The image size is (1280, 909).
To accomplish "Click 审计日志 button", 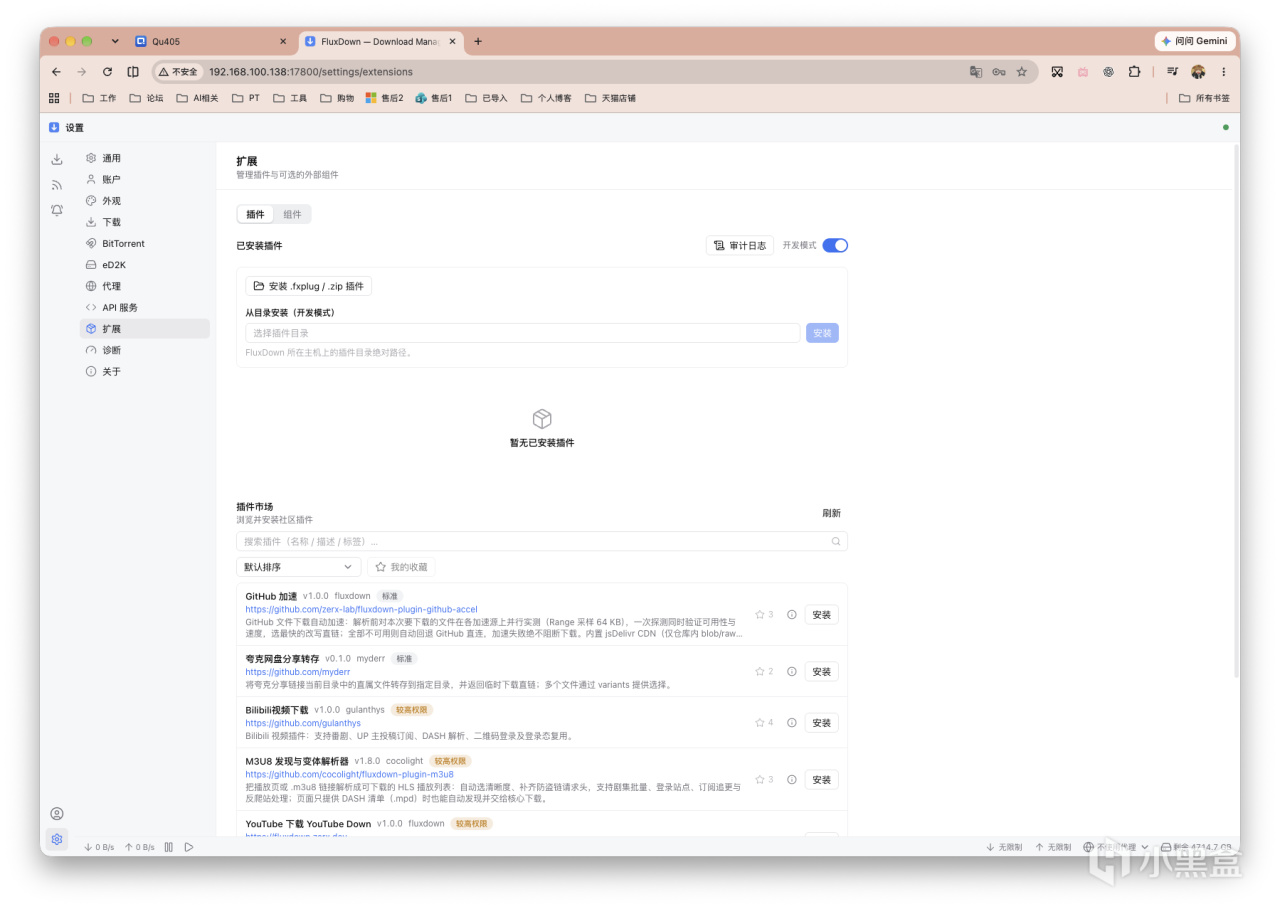I will coord(740,245).
